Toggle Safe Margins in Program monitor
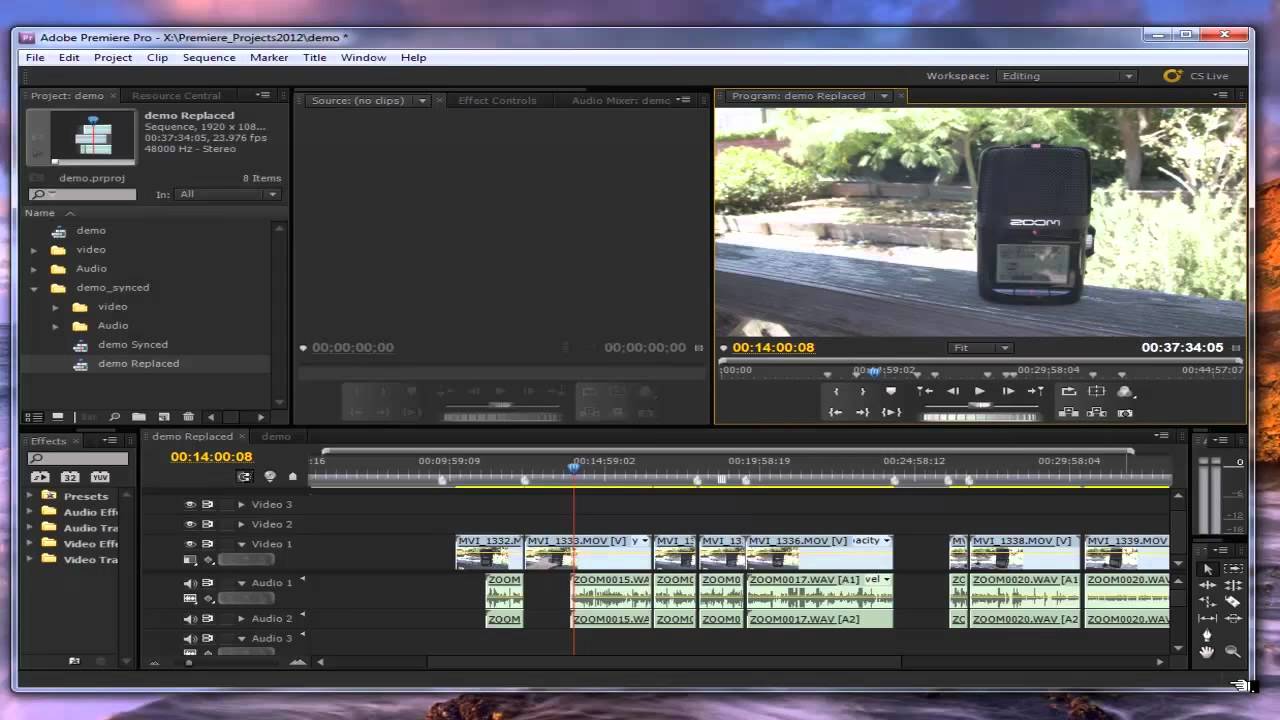 [x=1097, y=392]
